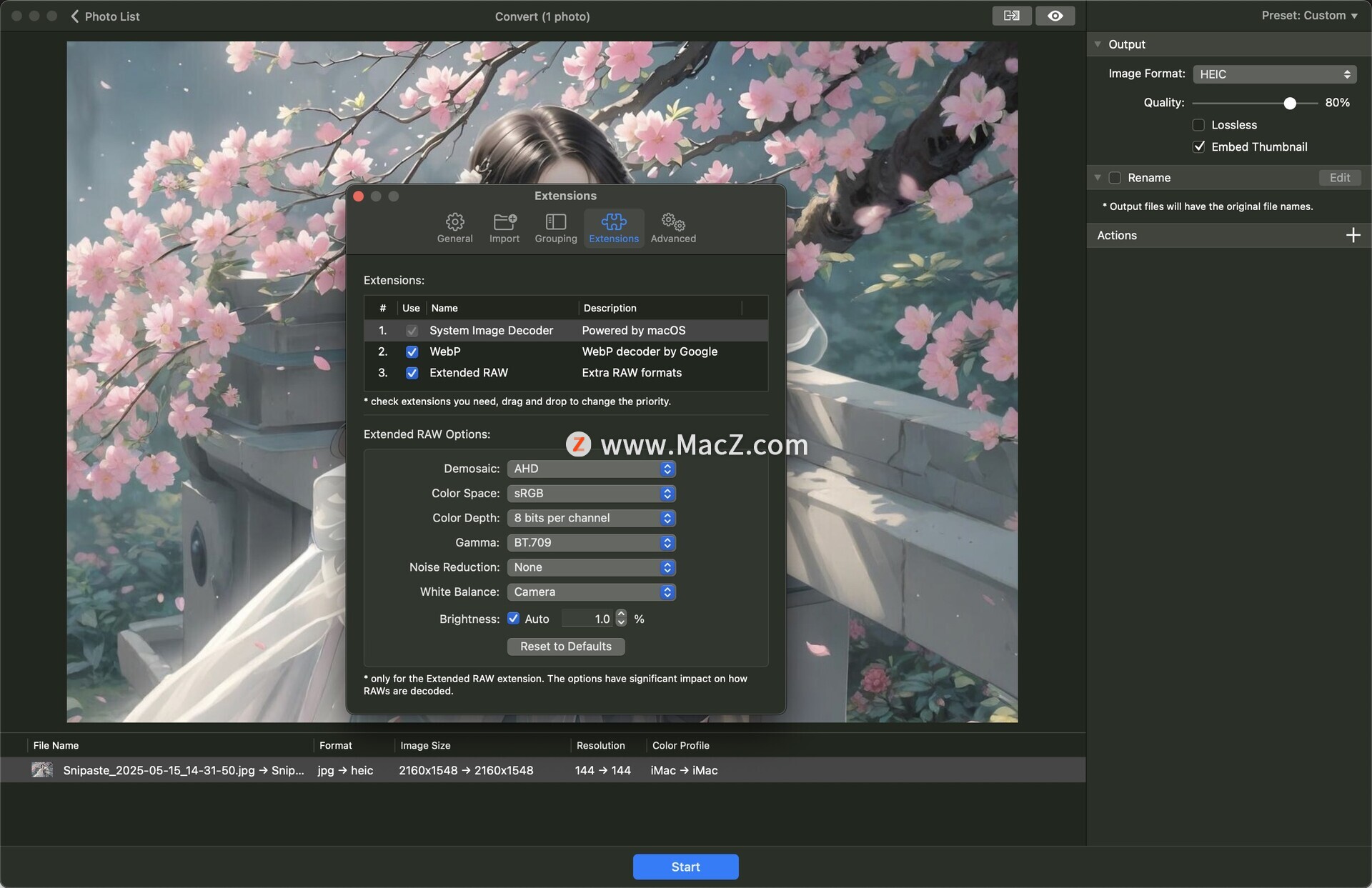Open the Demosaic AHD dropdown
The width and height of the screenshot is (1372, 888).
591,469
